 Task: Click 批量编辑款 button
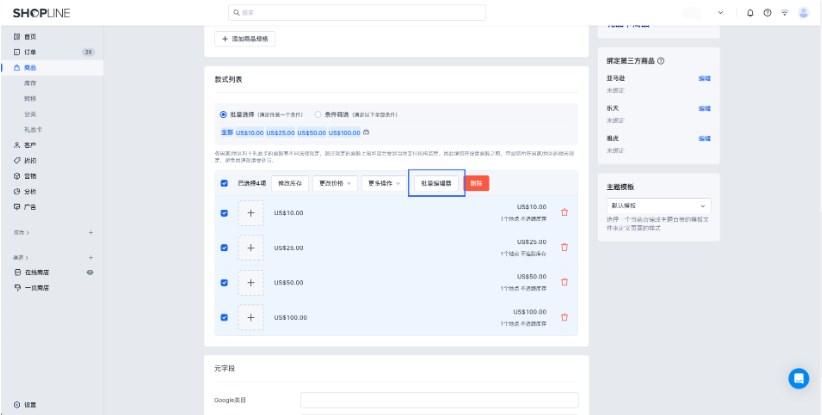click(x=436, y=183)
